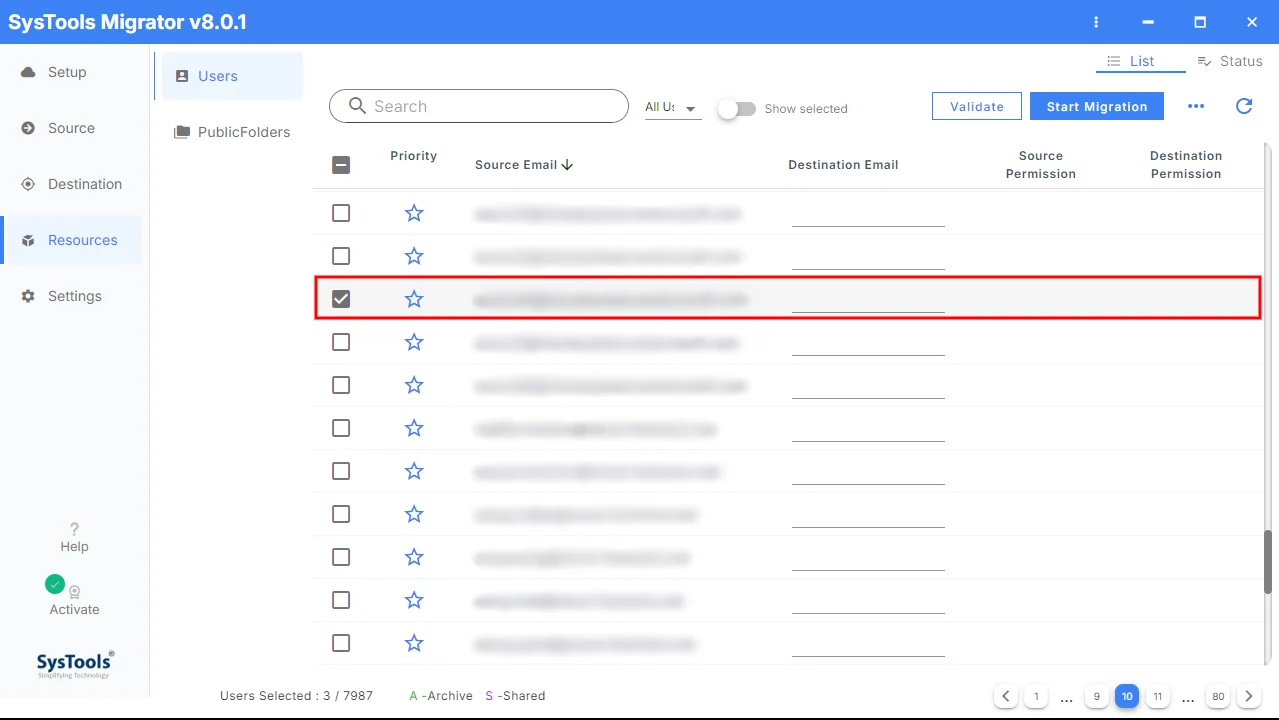Click Start Migration button

pyautogui.click(x=1097, y=106)
